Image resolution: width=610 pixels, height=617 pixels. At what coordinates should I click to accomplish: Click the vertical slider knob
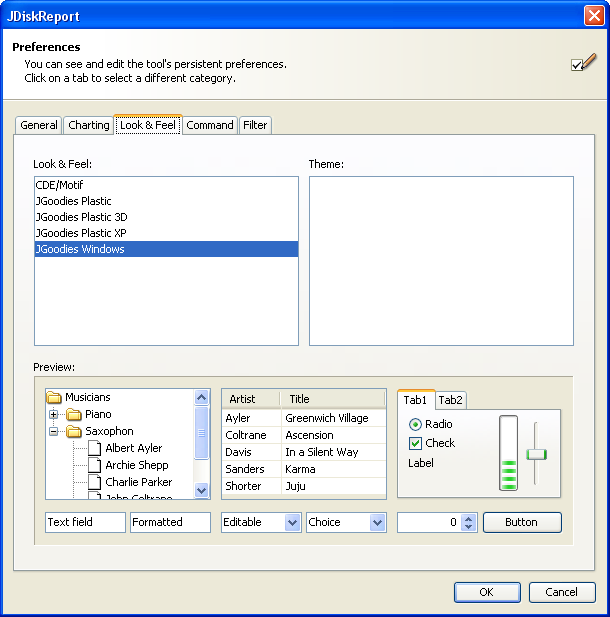[536, 454]
